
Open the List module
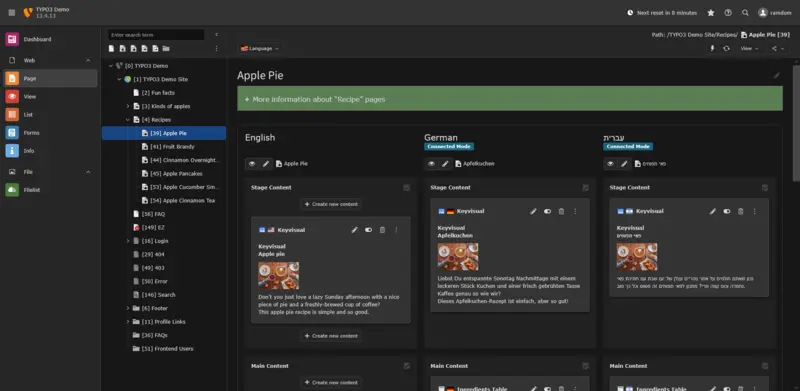coord(50,115)
